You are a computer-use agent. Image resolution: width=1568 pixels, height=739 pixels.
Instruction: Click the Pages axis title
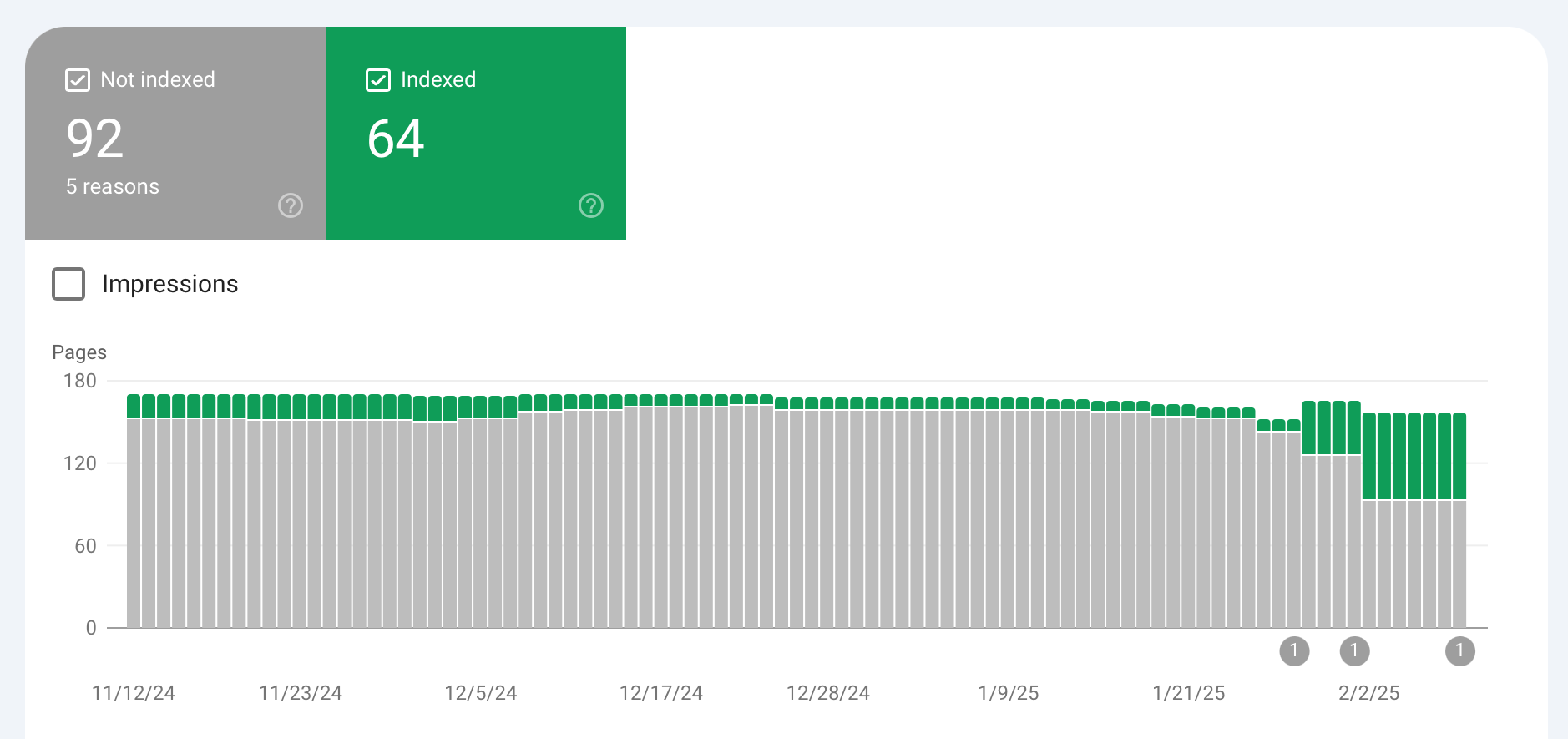[79, 352]
